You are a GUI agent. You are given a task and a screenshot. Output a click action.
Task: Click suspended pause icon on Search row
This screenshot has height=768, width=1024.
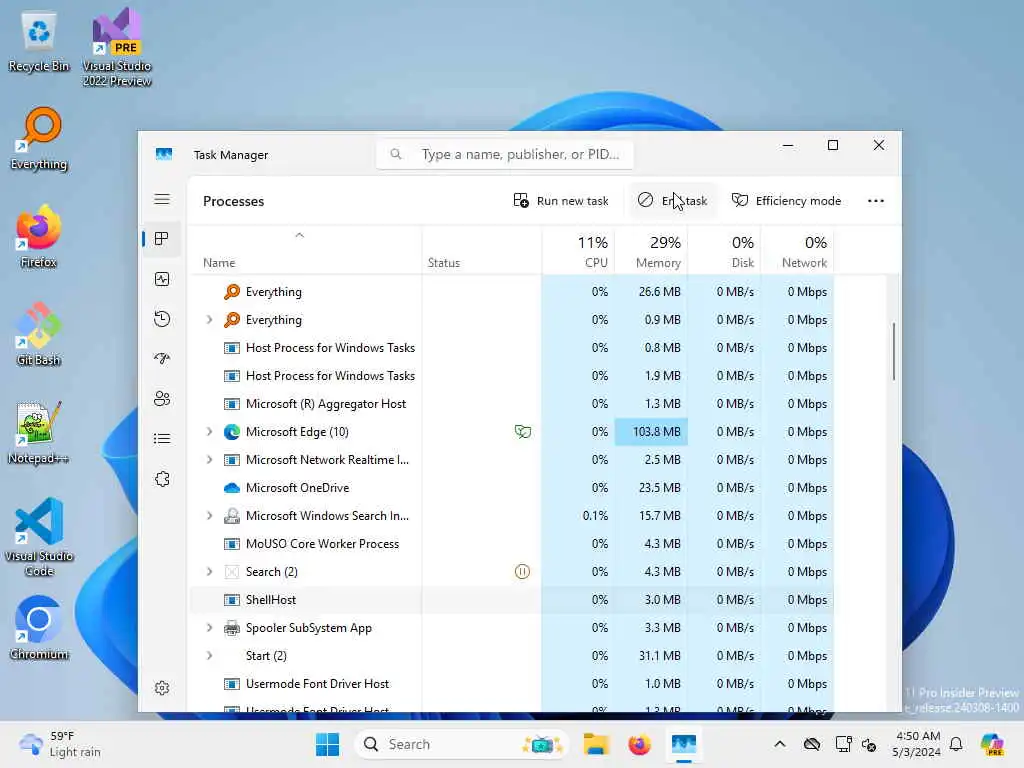coord(522,572)
